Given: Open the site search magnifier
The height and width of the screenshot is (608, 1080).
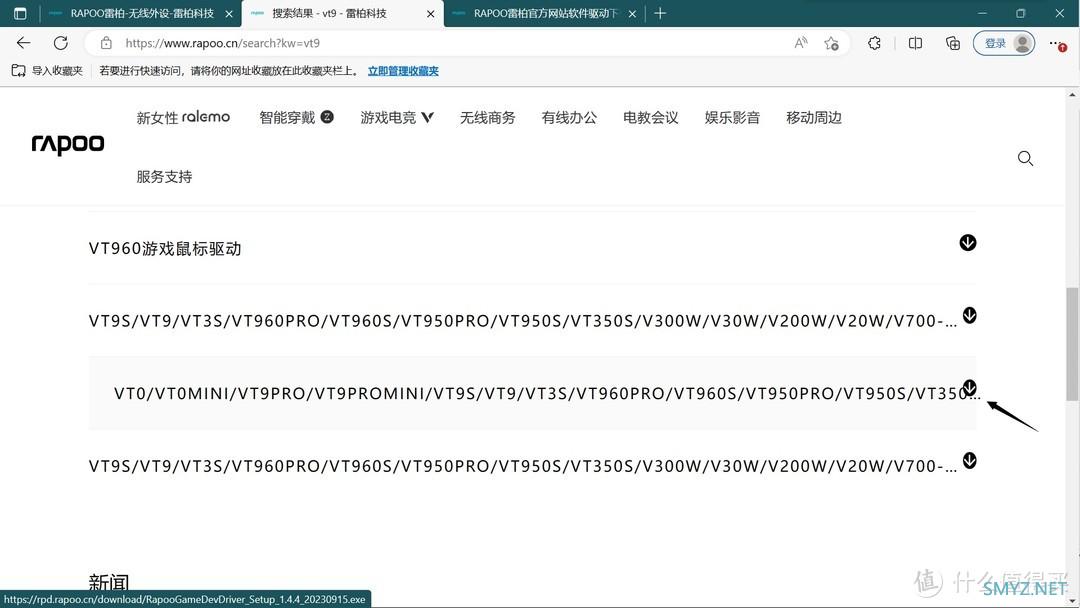Looking at the screenshot, I should click(1025, 158).
